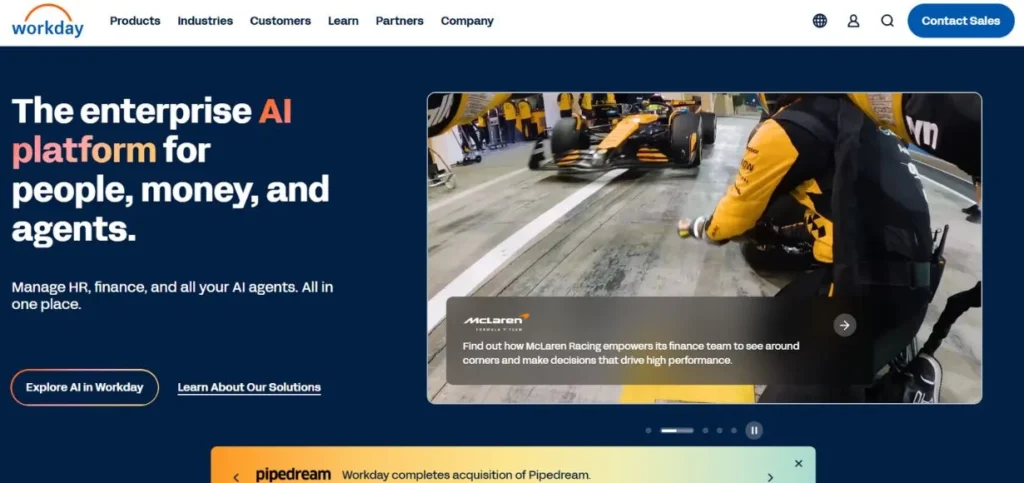Screen dimensions: 1024x483
Task: Pause the hero carousel
Action: click(x=754, y=430)
